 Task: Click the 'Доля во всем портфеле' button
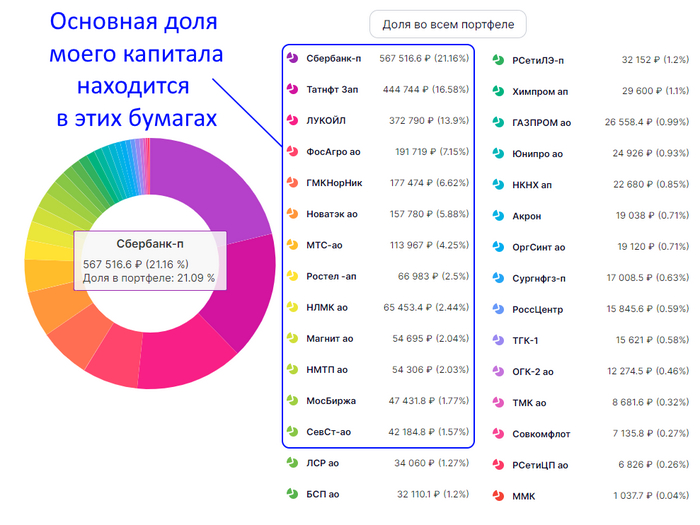(x=448, y=24)
